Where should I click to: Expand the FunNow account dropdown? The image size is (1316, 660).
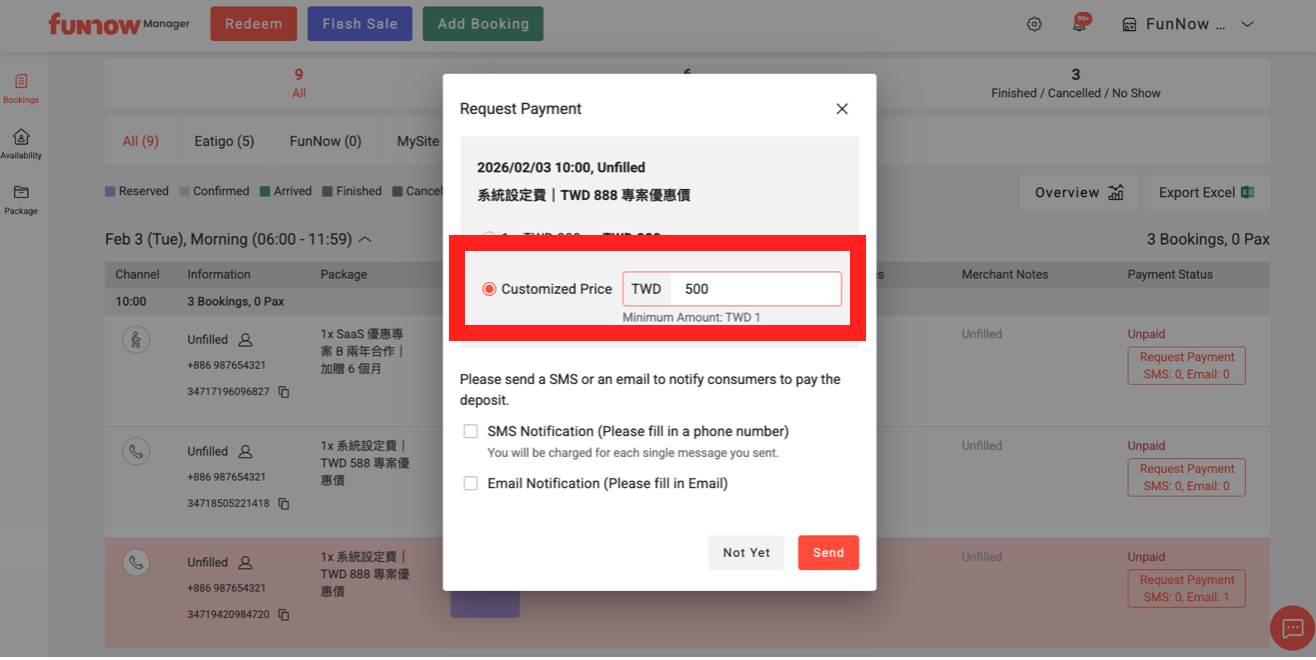(x=1247, y=24)
